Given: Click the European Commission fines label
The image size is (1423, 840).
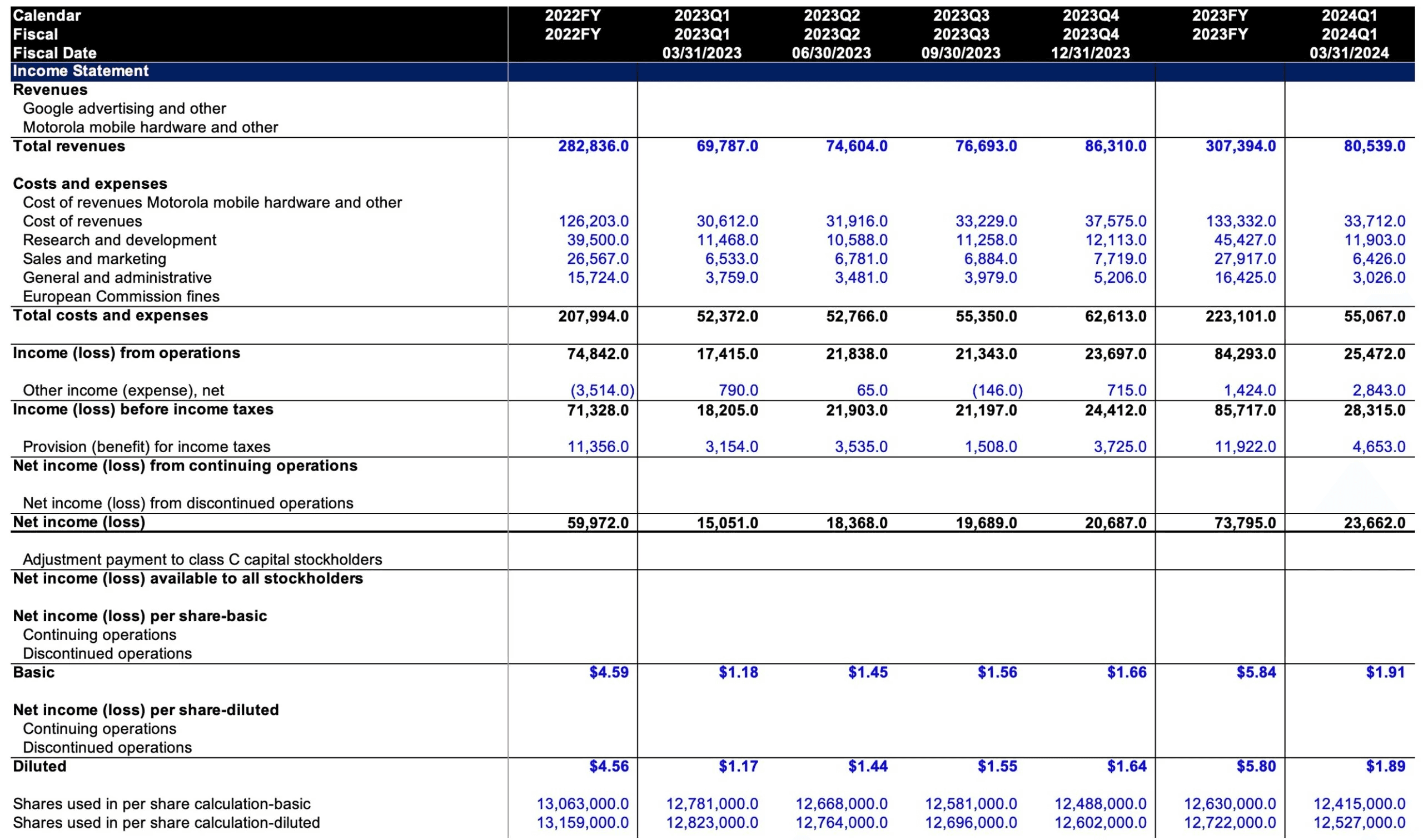Looking at the screenshot, I should pos(121,297).
